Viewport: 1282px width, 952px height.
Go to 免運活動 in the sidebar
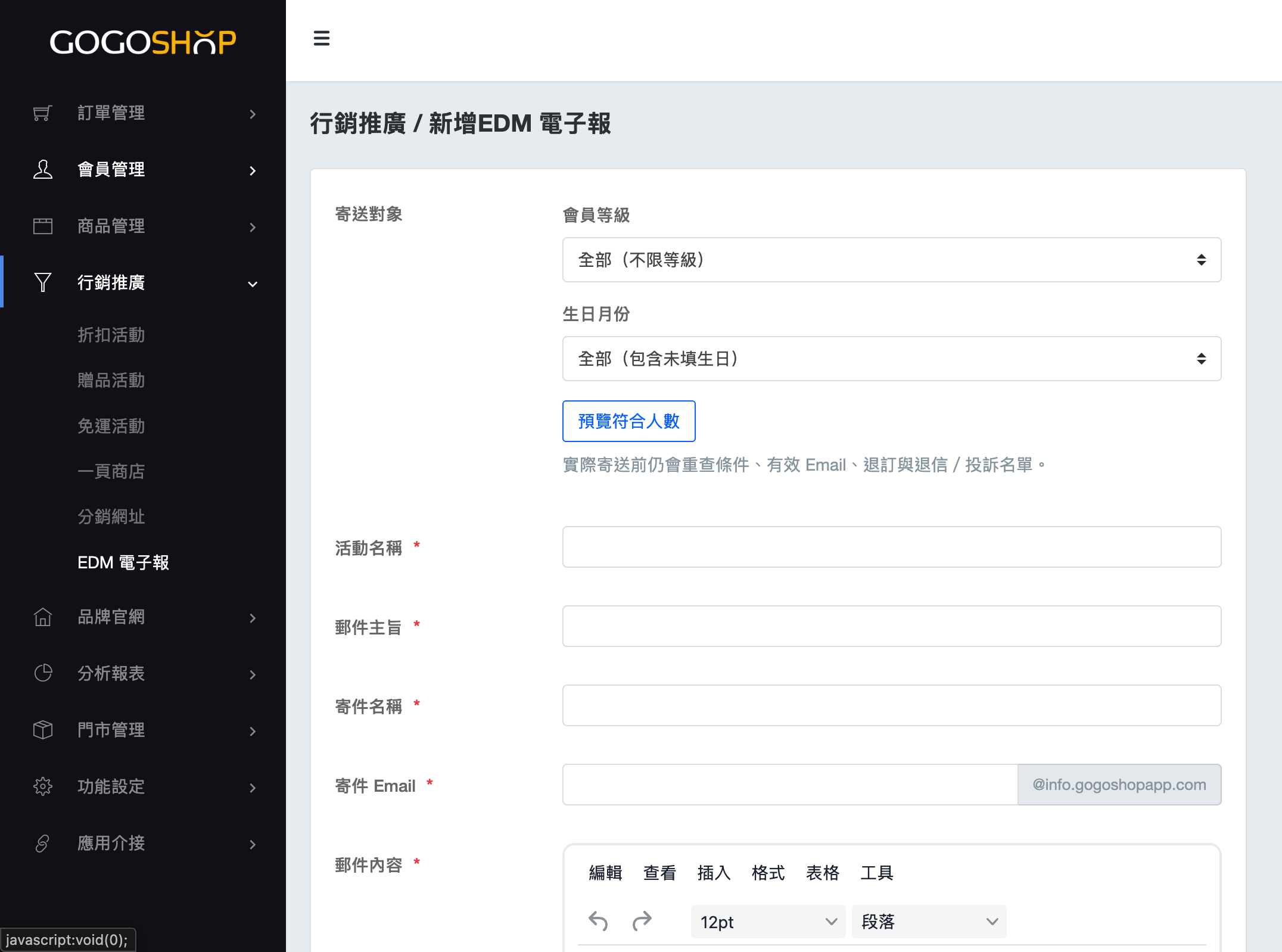[x=111, y=426]
